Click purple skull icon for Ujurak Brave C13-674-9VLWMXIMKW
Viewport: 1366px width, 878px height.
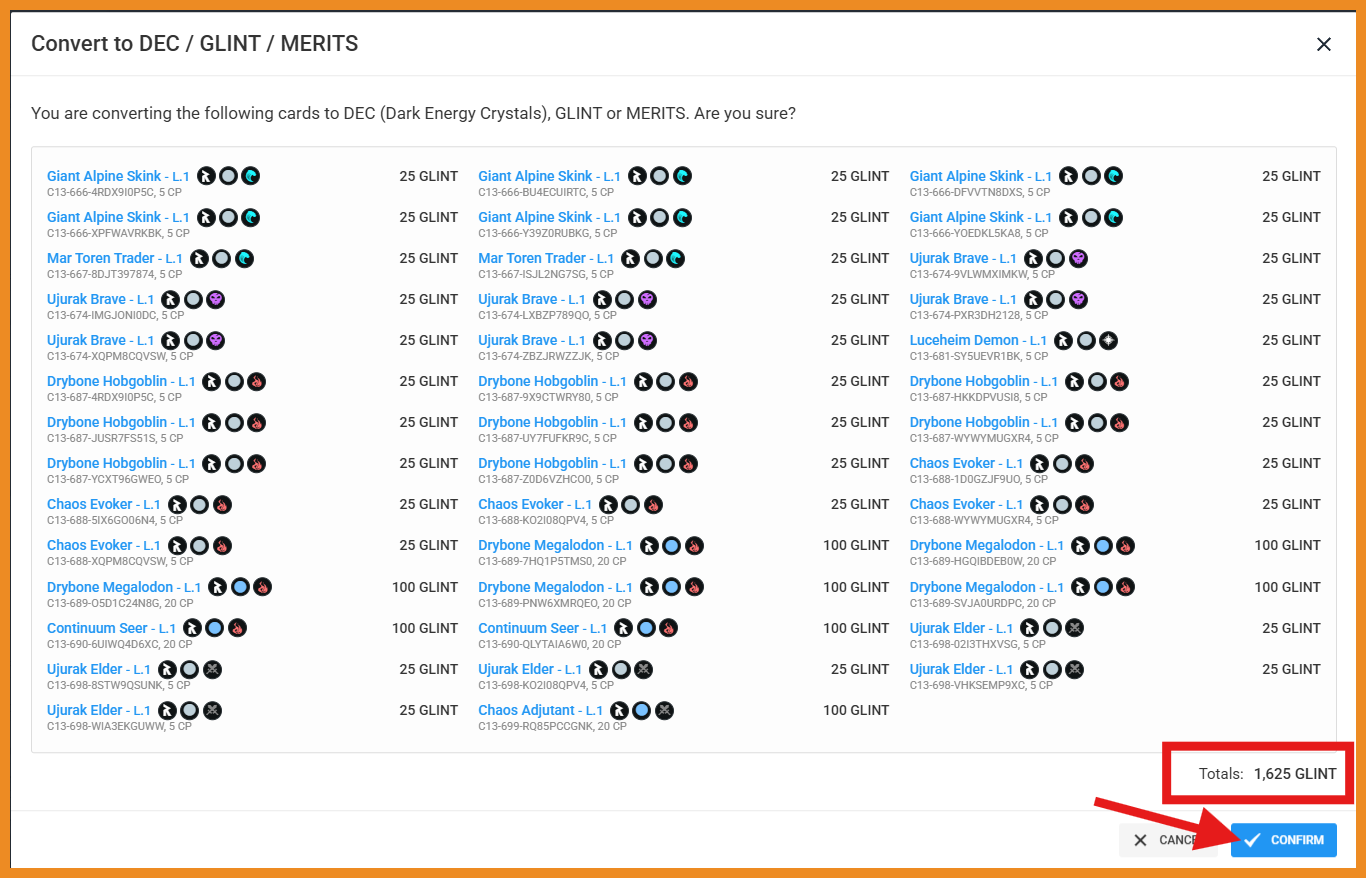pos(1078,258)
